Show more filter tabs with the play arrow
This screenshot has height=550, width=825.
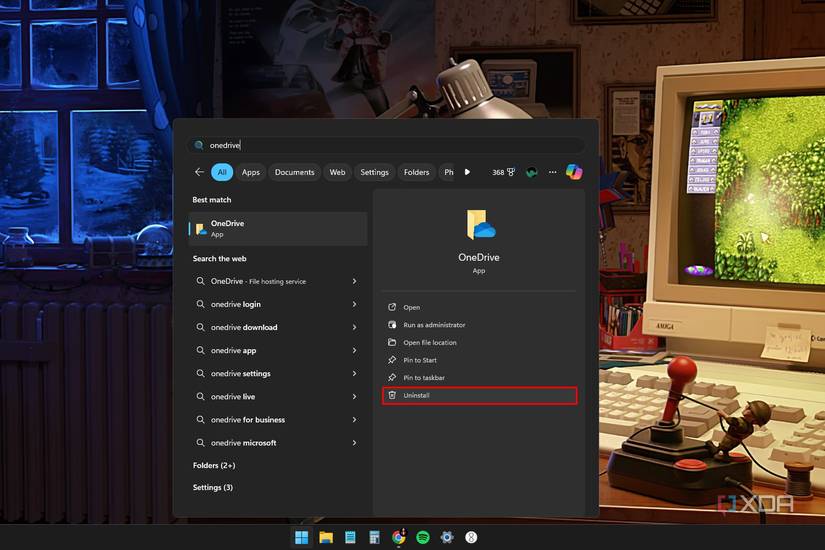467,172
